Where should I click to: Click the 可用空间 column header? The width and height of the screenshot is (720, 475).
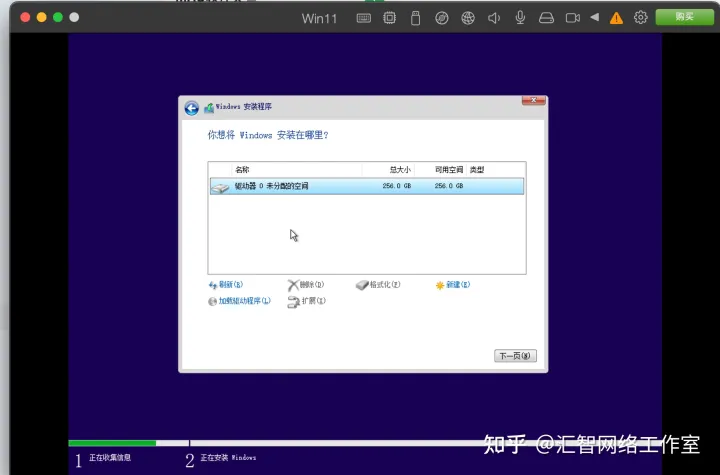(449, 170)
